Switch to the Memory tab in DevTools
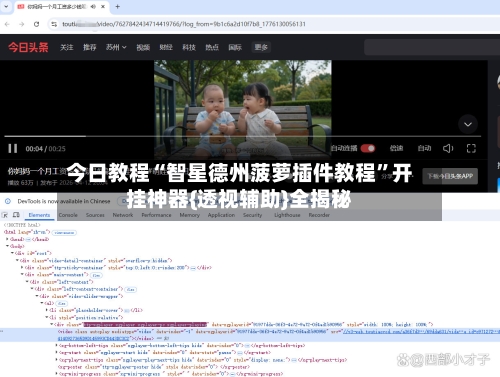The height and width of the screenshot is (377, 500). coord(189,215)
